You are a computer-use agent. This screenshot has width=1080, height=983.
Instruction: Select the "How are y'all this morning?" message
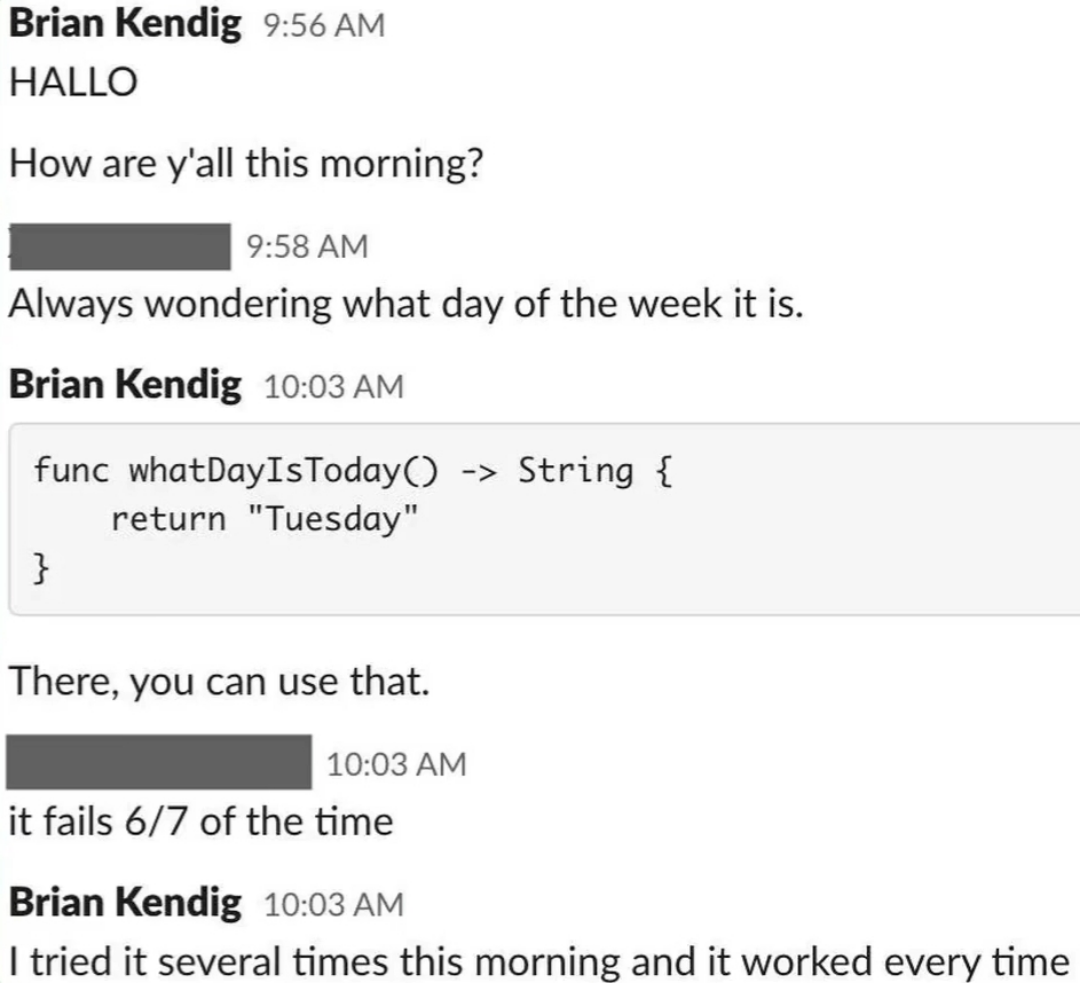(x=246, y=163)
